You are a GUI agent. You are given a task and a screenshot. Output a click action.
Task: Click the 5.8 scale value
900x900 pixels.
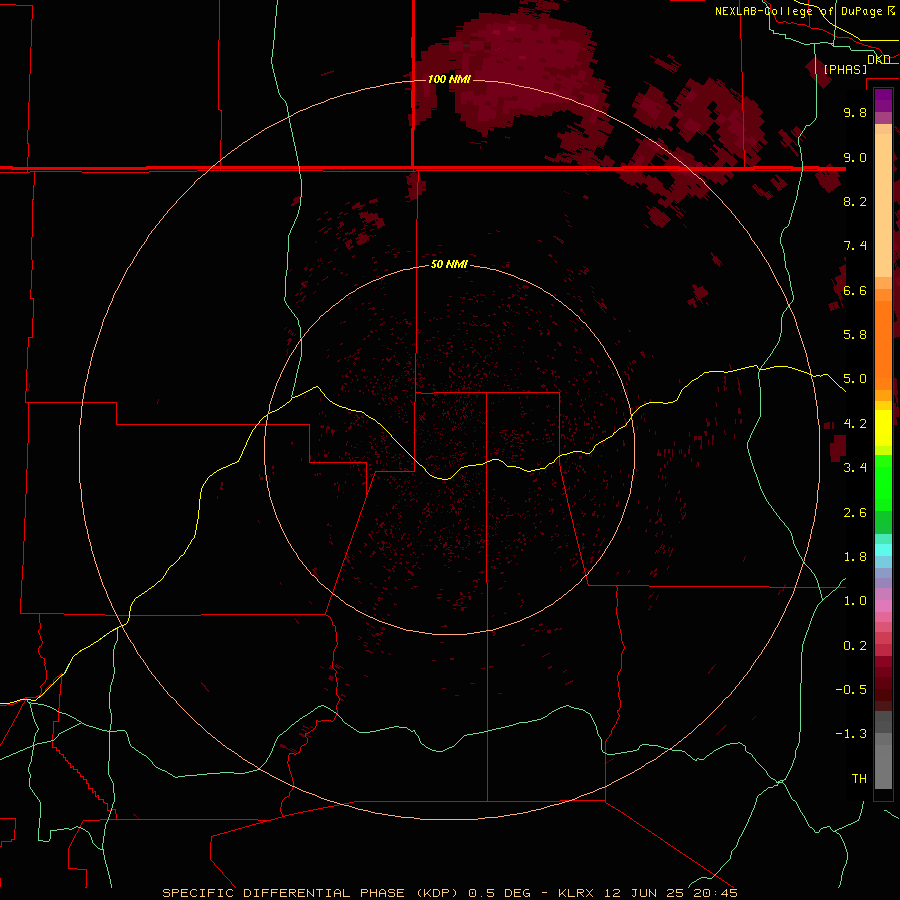coord(855,335)
